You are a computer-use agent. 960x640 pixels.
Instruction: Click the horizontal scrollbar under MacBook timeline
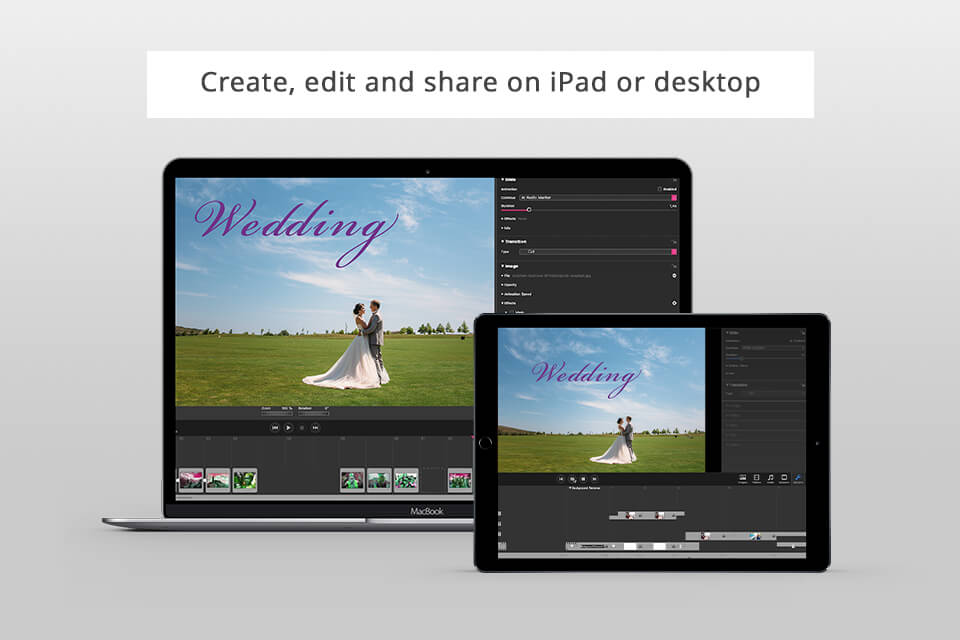tap(324, 497)
